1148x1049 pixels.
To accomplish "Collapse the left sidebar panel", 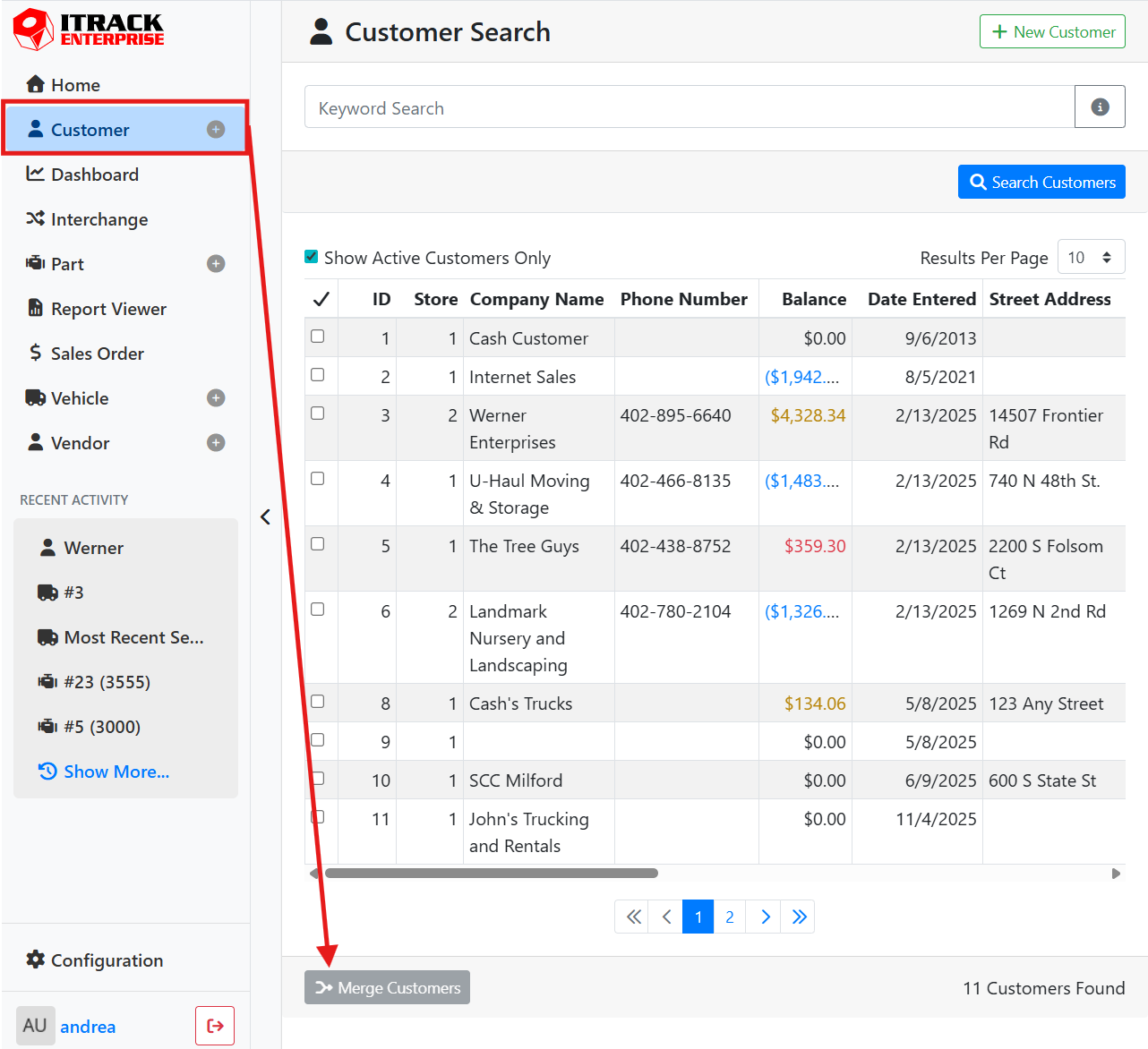I will pyautogui.click(x=265, y=517).
